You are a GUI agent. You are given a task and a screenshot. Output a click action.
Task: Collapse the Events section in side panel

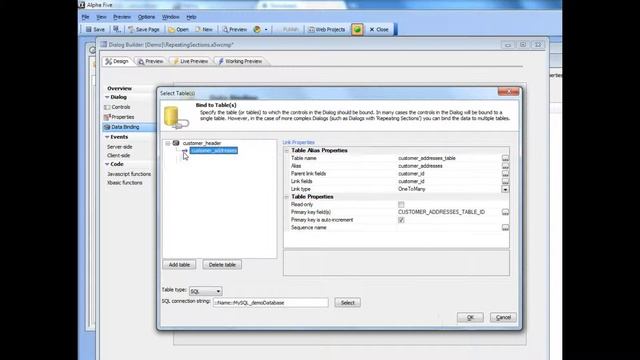pos(107,137)
